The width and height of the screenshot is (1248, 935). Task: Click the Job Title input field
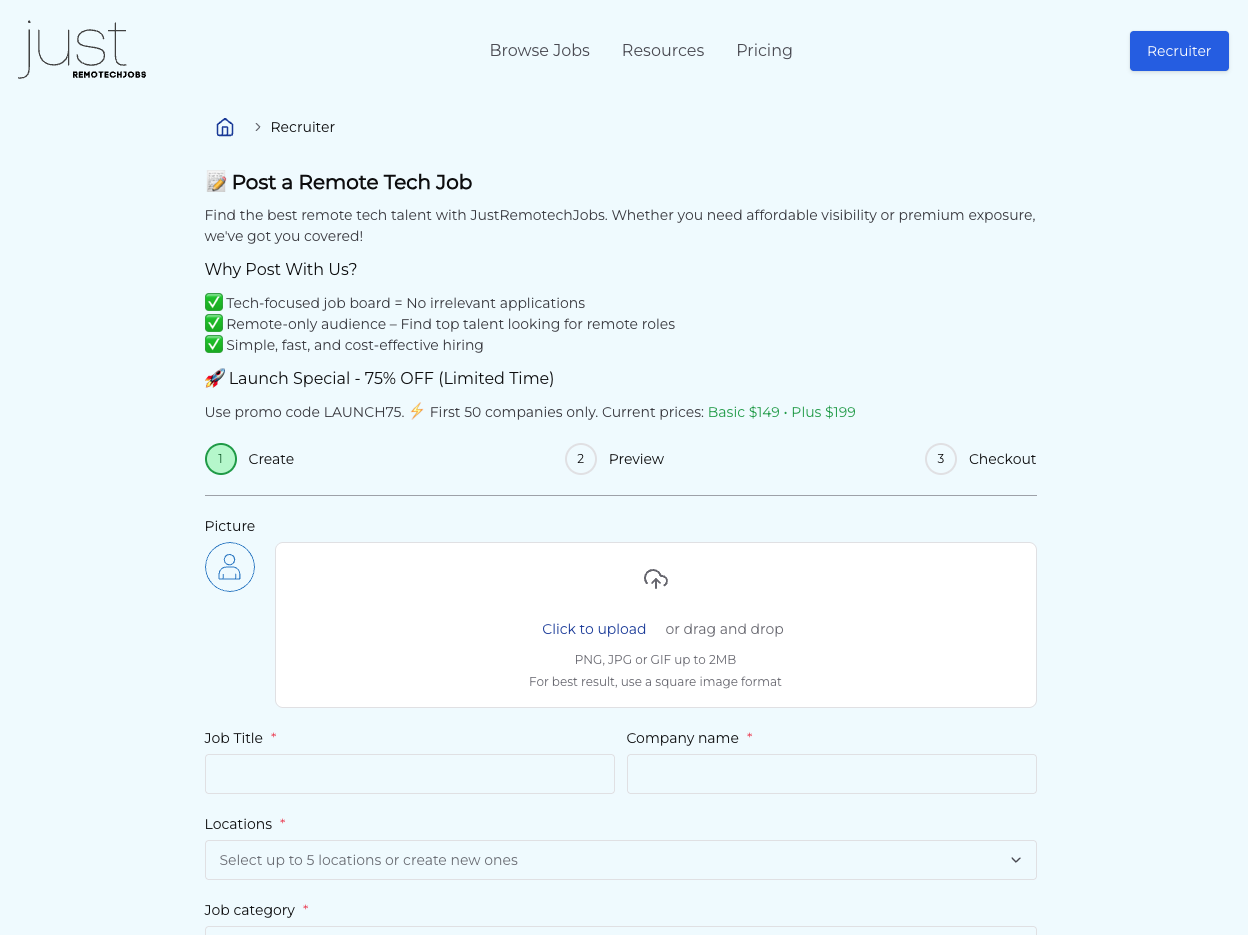click(x=409, y=774)
